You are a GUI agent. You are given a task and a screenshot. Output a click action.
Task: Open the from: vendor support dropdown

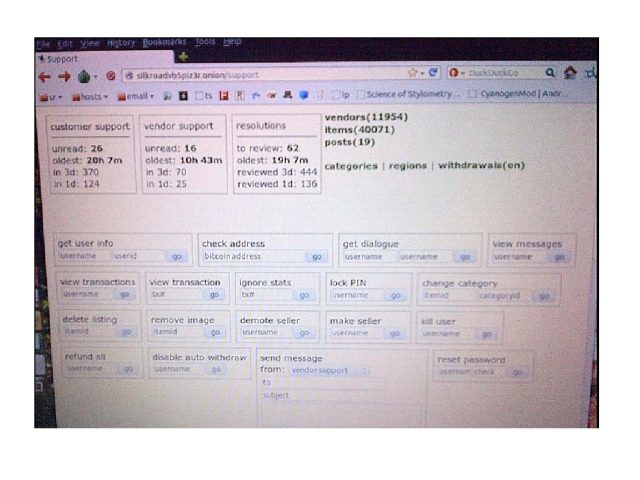pos(330,370)
